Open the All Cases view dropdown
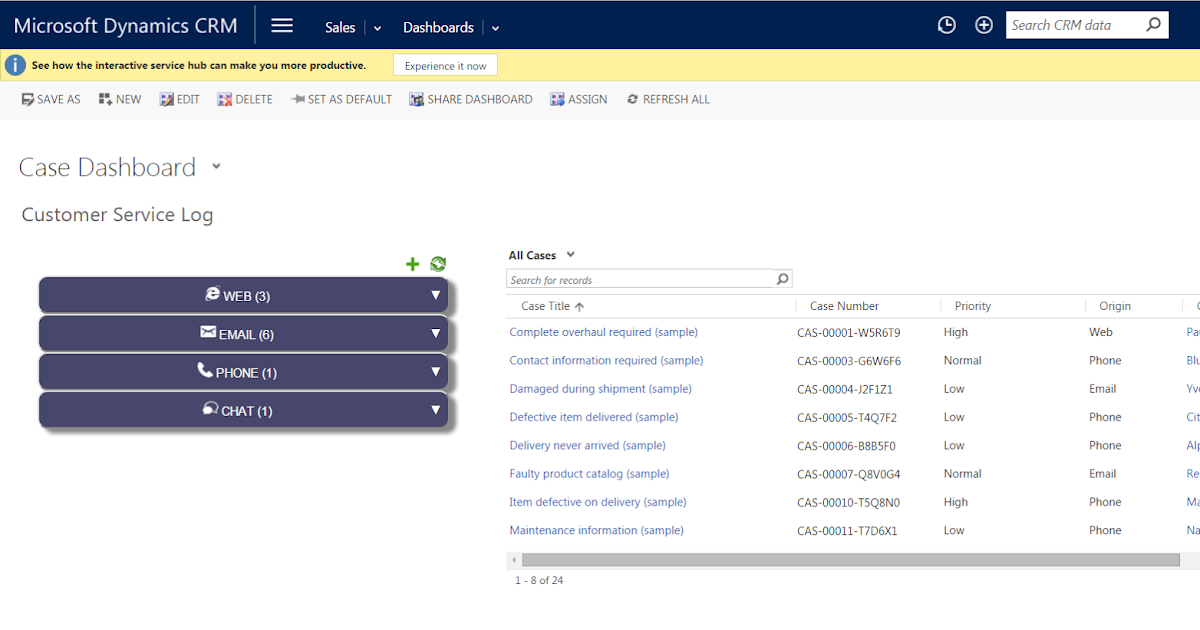The image size is (1200, 630). click(x=568, y=255)
